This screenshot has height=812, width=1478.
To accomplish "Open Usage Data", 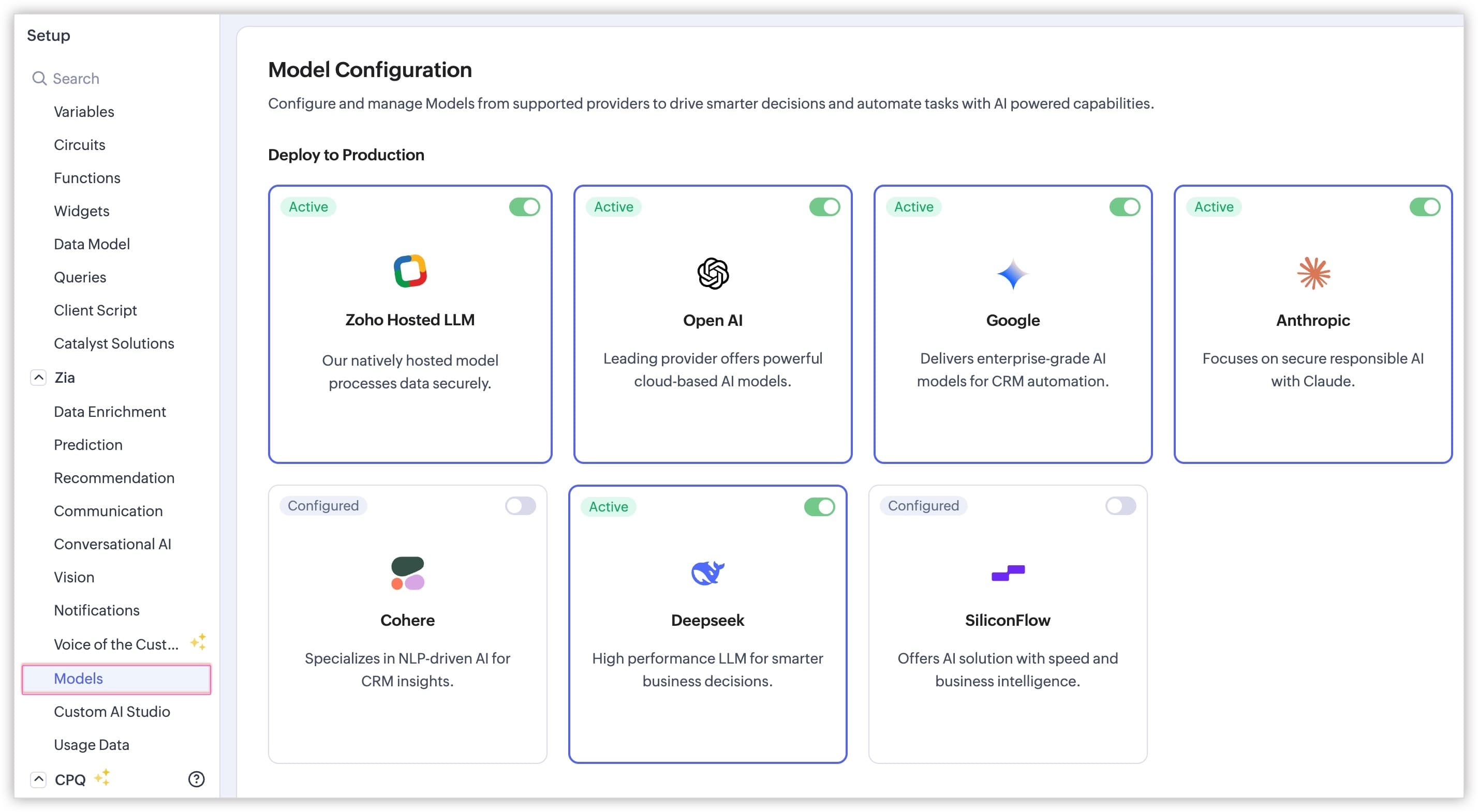I will pyautogui.click(x=92, y=744).
